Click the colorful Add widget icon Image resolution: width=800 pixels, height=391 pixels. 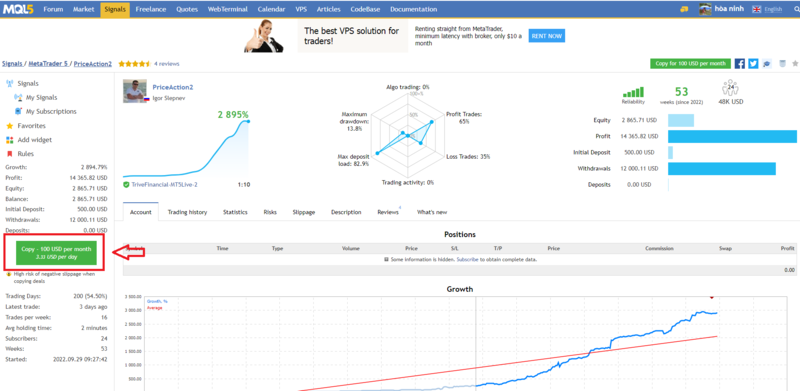pos(9,140)
